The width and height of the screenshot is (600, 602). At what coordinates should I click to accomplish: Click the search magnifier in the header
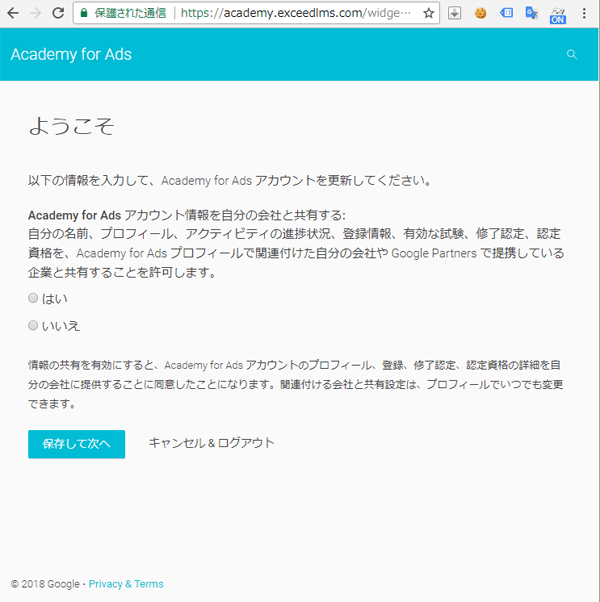click(572, 54)
